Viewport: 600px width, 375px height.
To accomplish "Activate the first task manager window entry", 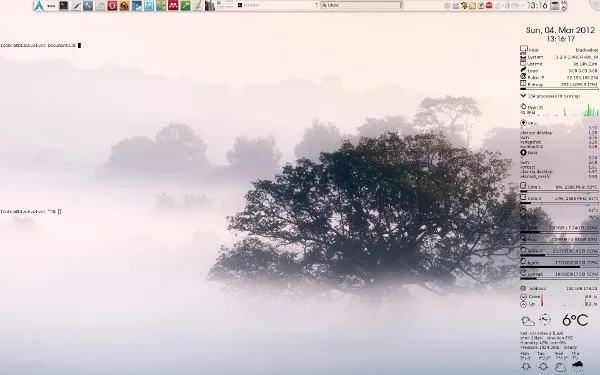I will click(x=278, y=5).
